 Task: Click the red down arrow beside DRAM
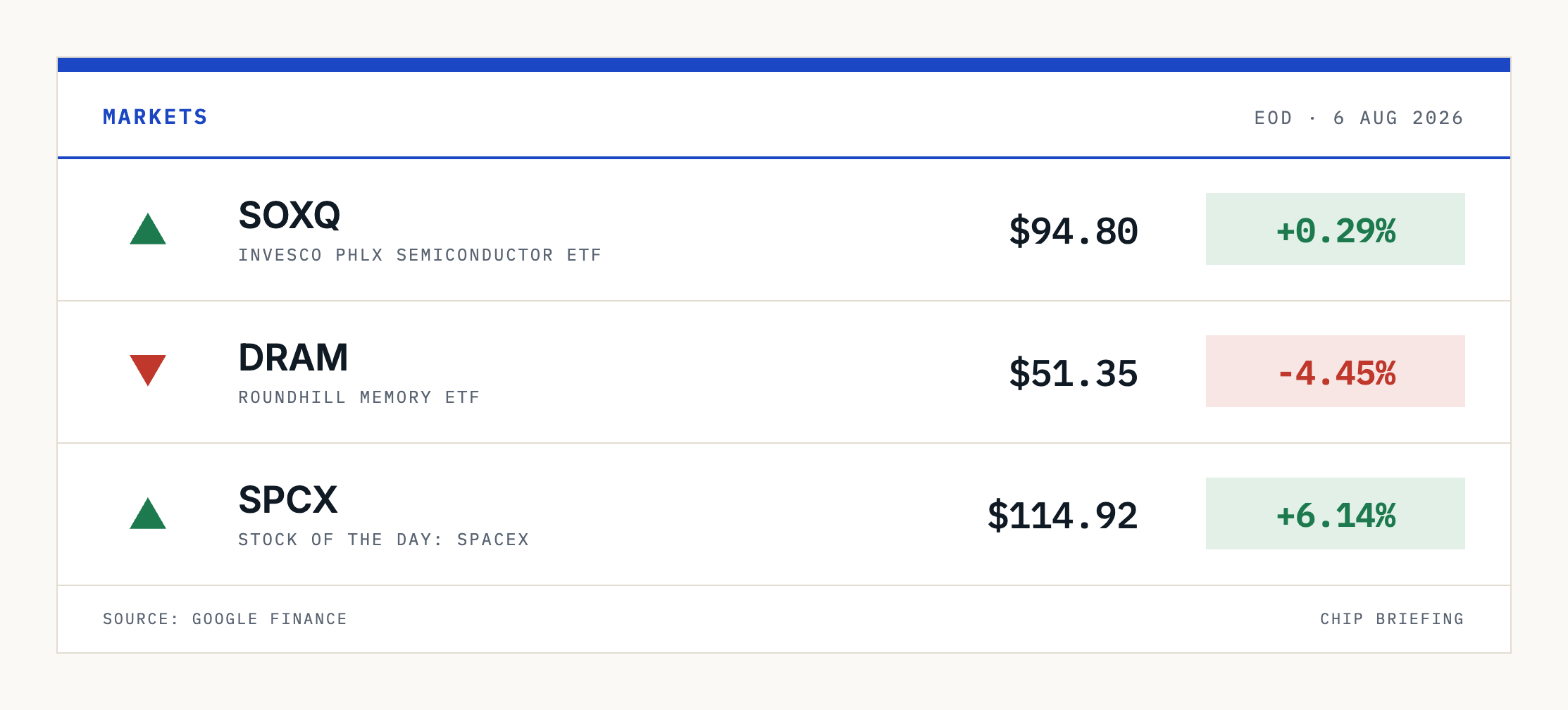(148, 370)
